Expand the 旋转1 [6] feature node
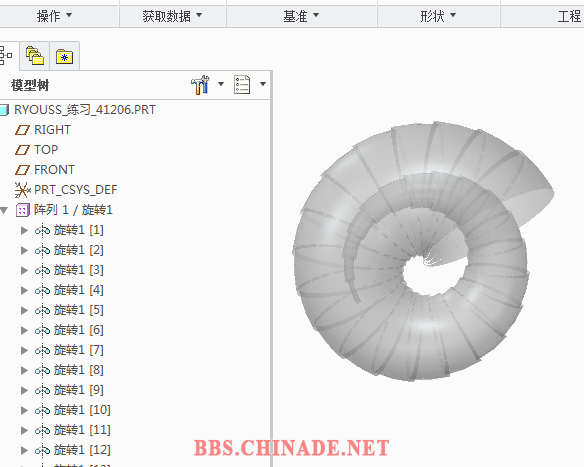This screenshot has width=584, height=467. tap(24, 330)
